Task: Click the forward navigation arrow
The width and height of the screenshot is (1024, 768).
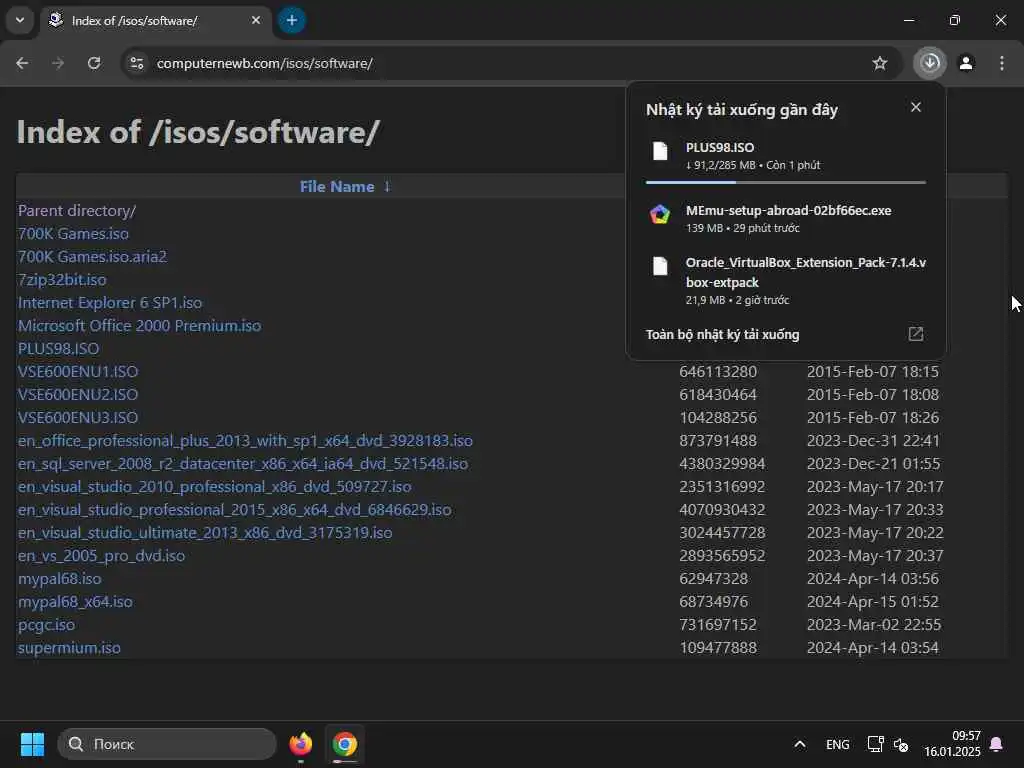Action: 58,63
